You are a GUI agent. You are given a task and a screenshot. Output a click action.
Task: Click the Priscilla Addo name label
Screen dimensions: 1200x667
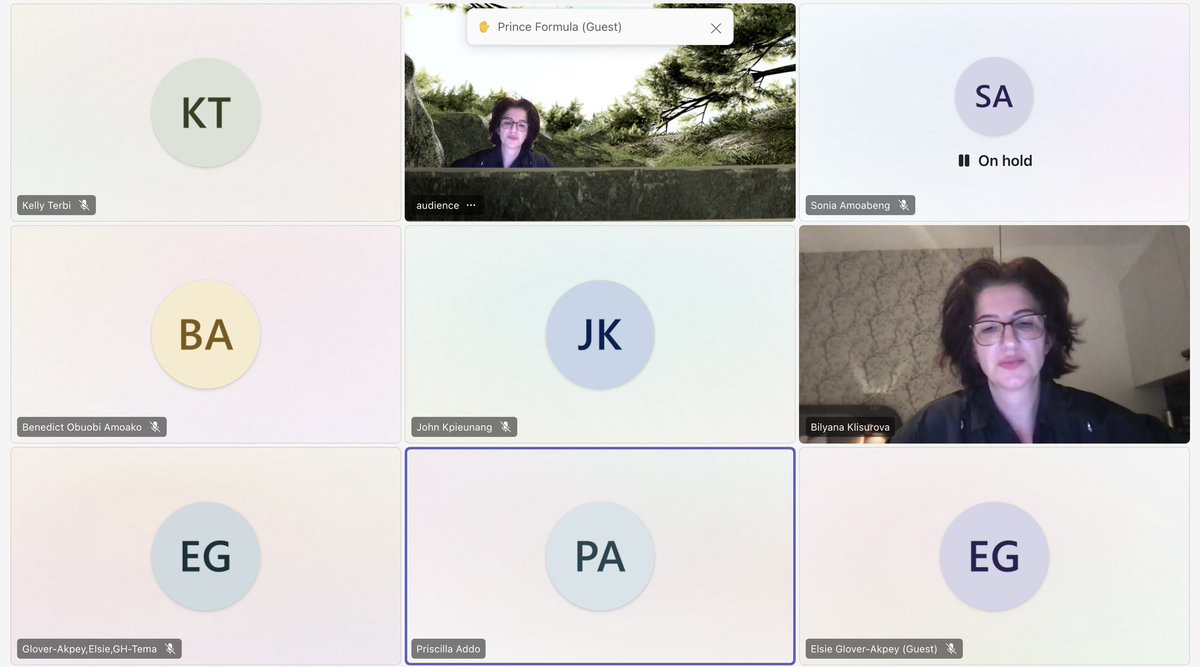(449, 649)
